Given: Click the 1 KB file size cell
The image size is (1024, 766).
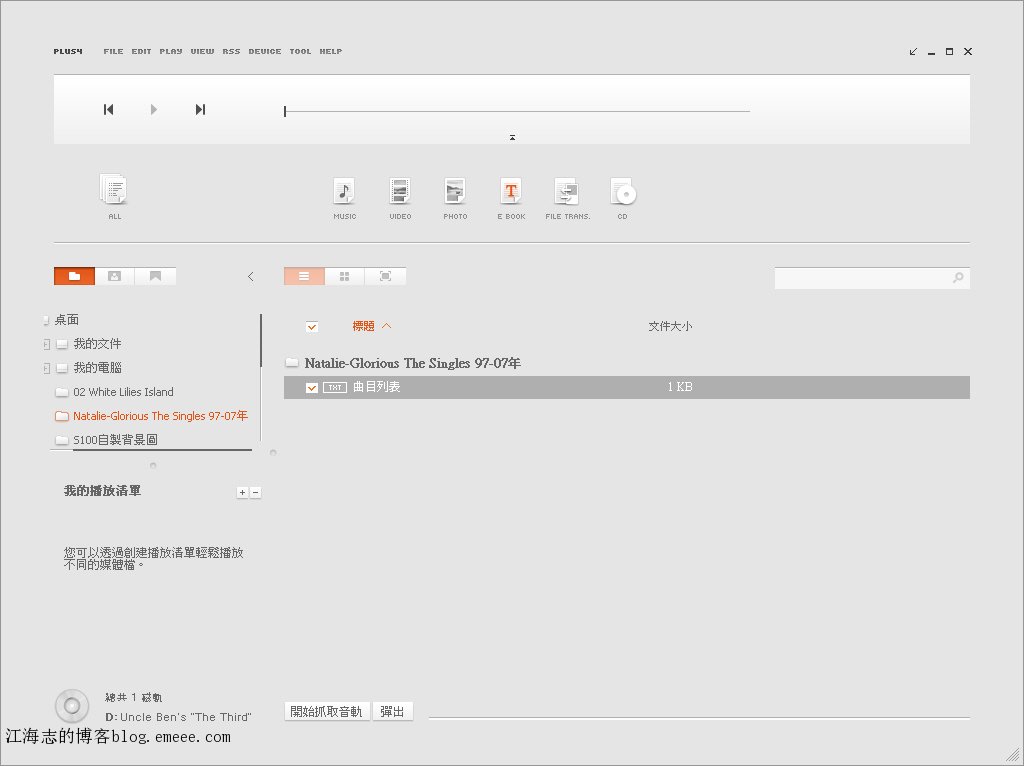Looking at the screenshot, I should pos(680,387).
